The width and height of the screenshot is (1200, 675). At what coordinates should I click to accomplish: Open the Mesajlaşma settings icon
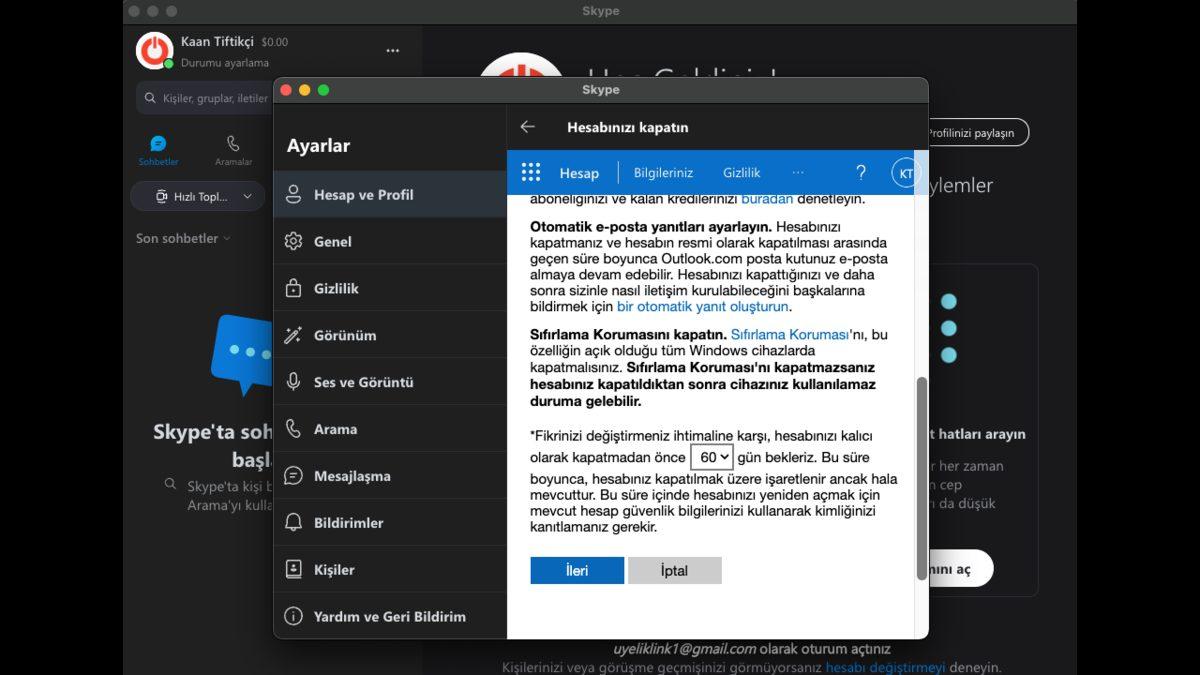(x=293, y=475)
